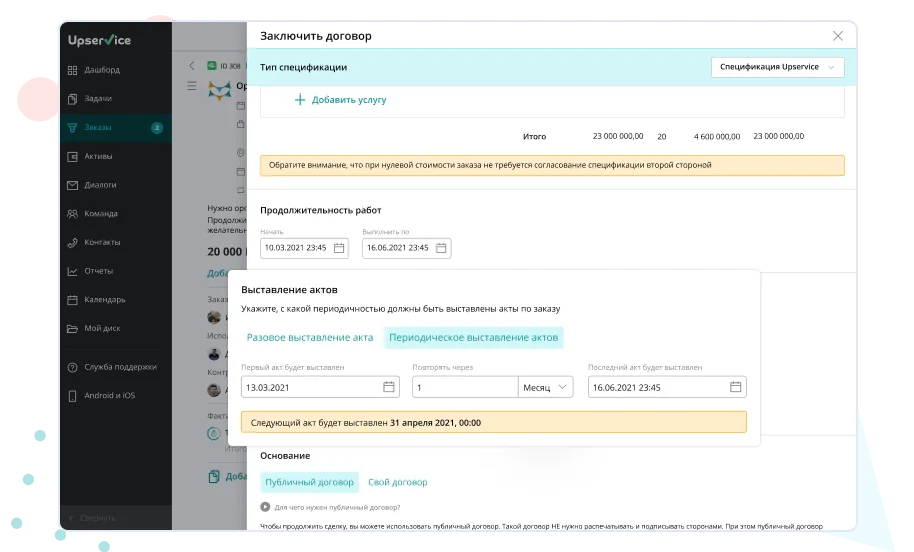Click the Задачи clipboard icon
Image resolution: width=914 pixels, height=552 pixels.
[72, 99]
